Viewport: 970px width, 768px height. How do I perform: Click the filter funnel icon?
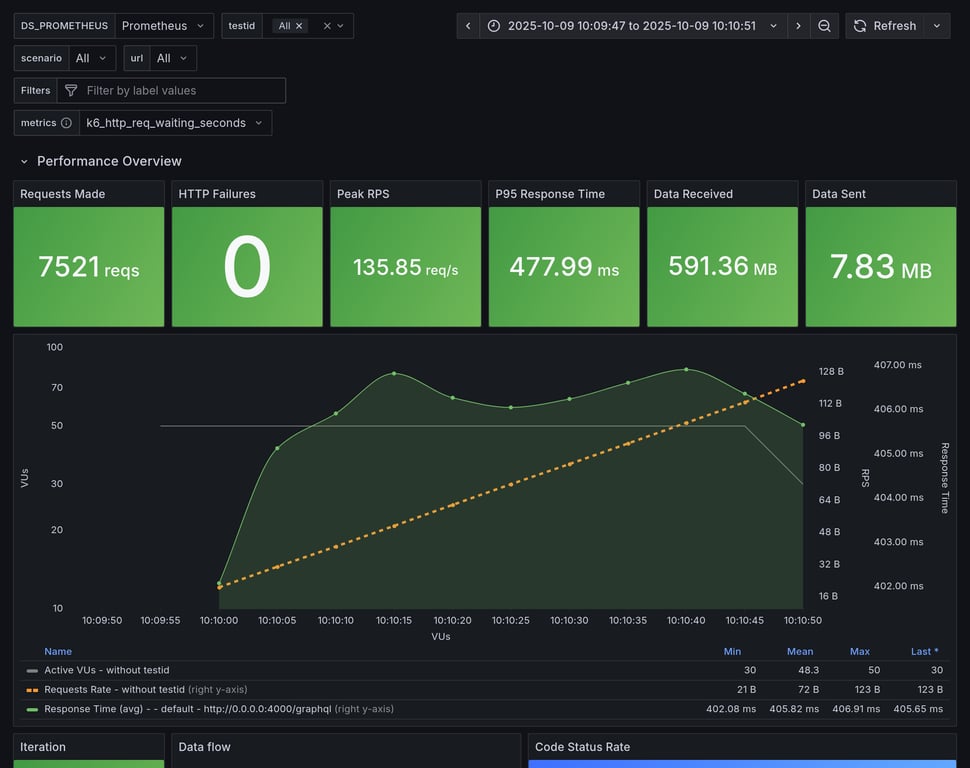[71, 91]
